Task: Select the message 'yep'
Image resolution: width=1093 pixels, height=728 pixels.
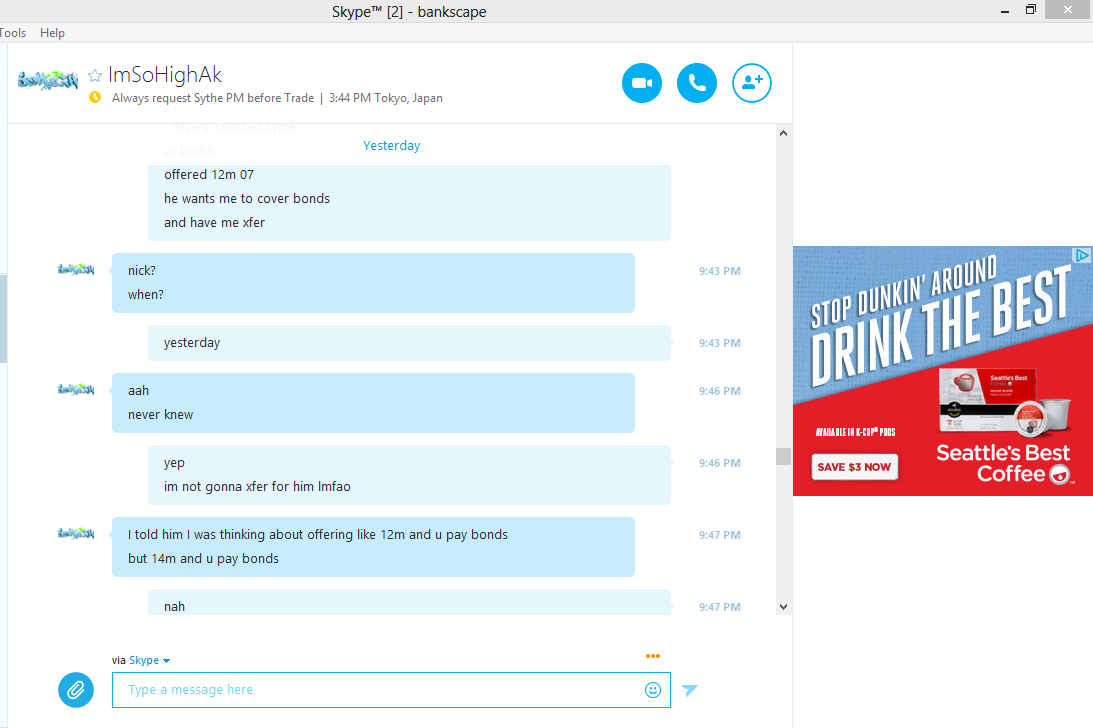Action: pos(174,463)
